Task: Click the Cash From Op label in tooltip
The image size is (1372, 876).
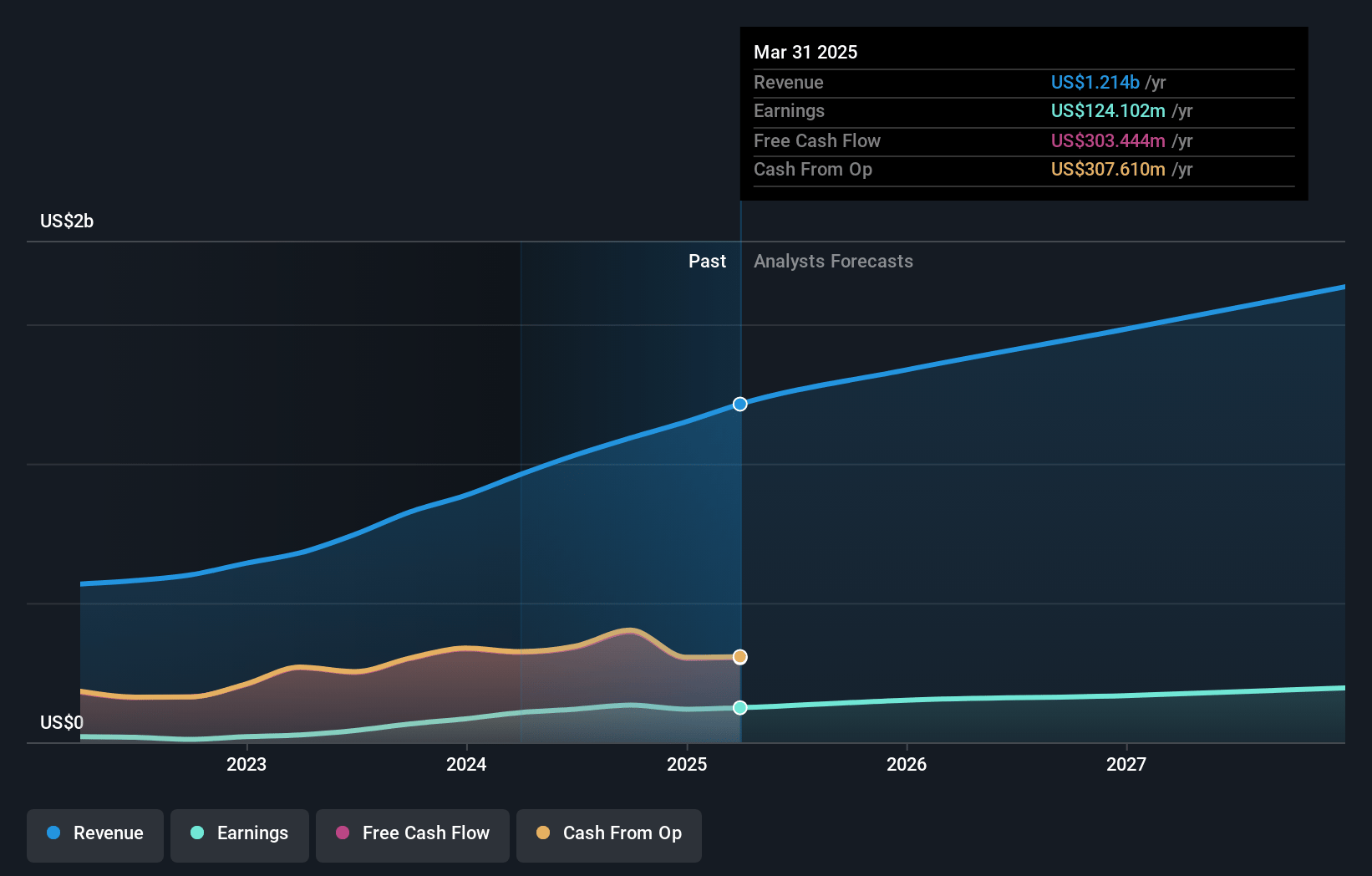Action: pyautogui.click(x=813, y=169)
